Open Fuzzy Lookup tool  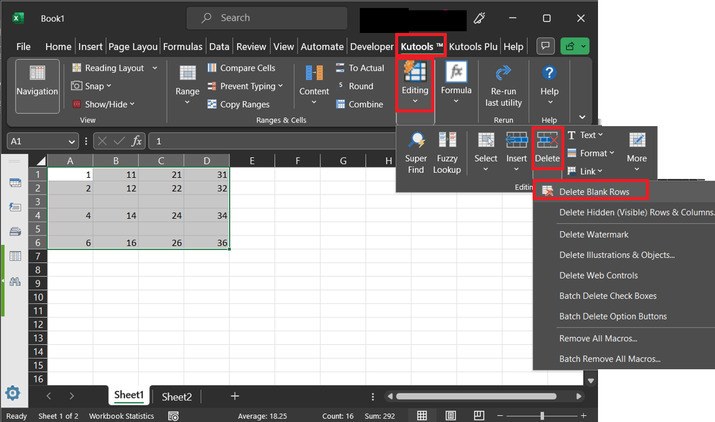point(447,152)
